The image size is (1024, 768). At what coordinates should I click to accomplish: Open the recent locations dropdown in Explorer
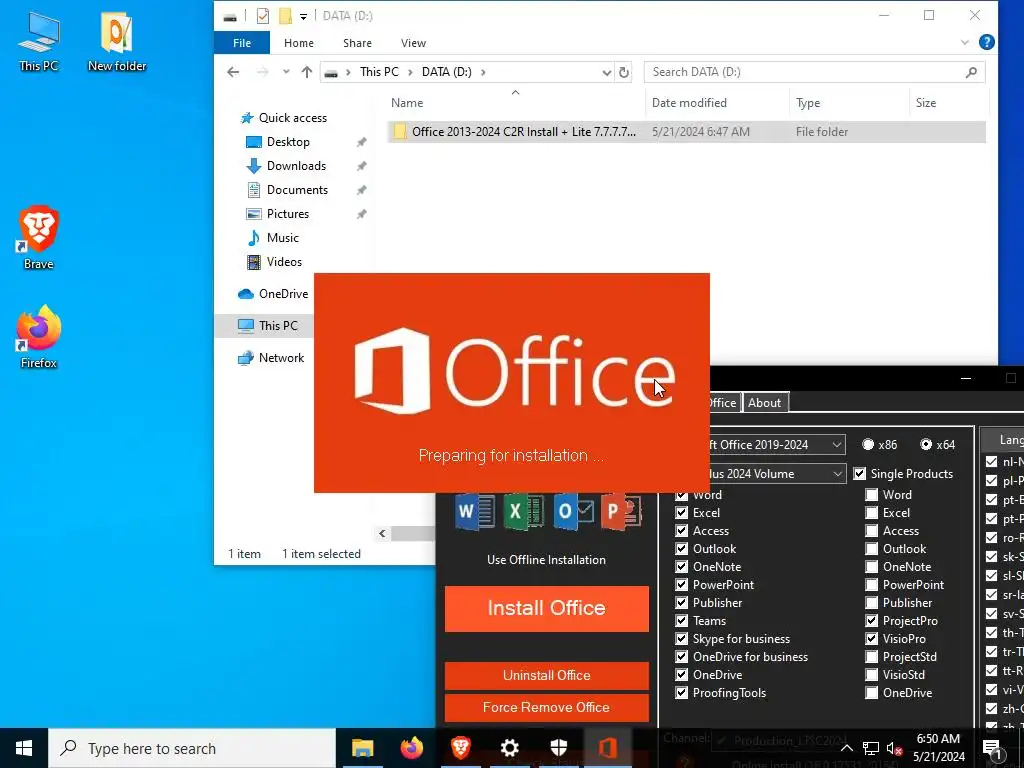tap(286, 72)
